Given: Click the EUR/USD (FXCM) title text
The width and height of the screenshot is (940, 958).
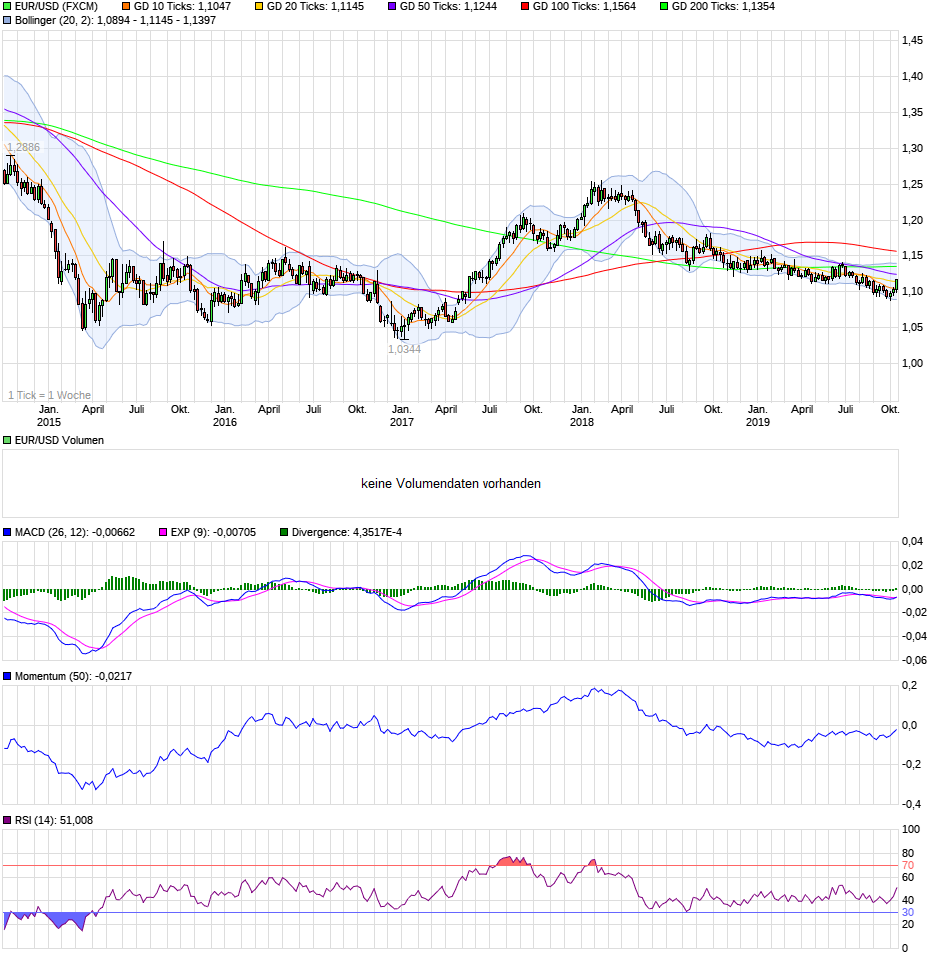Looking at the screenshot, I should (x=56, y=6).
